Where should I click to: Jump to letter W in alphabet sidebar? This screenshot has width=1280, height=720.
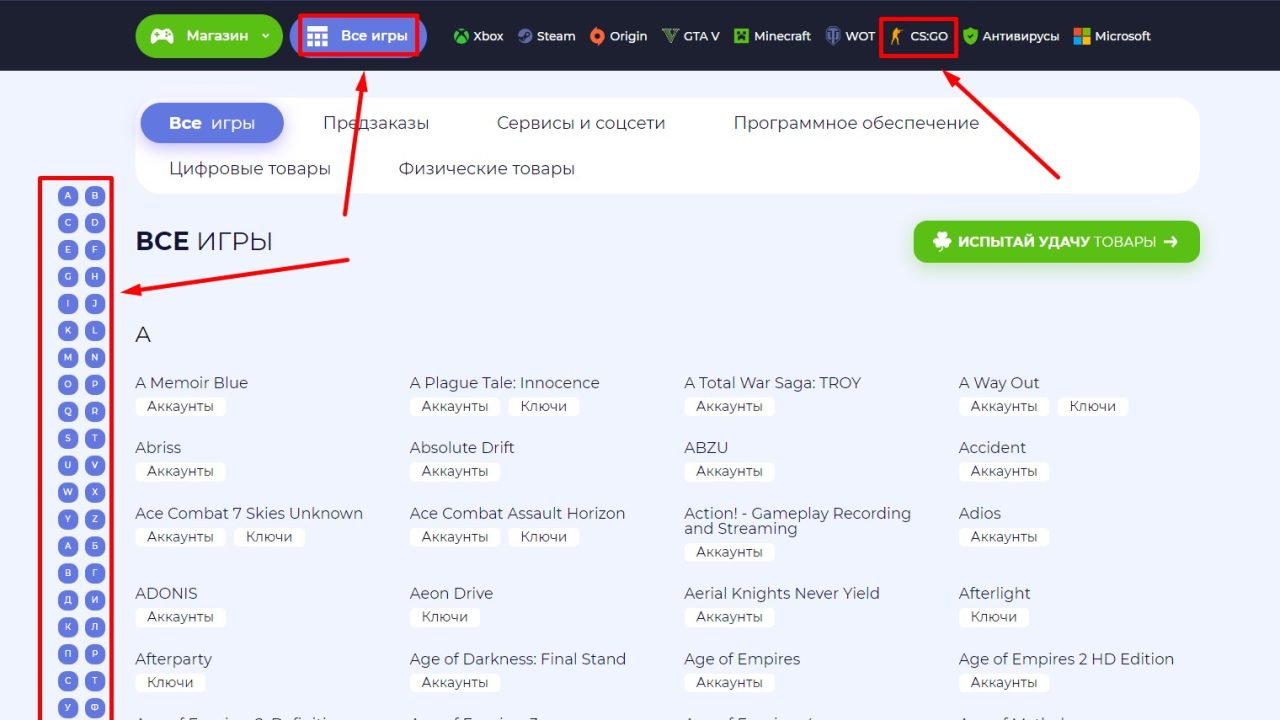coord(68,492)
